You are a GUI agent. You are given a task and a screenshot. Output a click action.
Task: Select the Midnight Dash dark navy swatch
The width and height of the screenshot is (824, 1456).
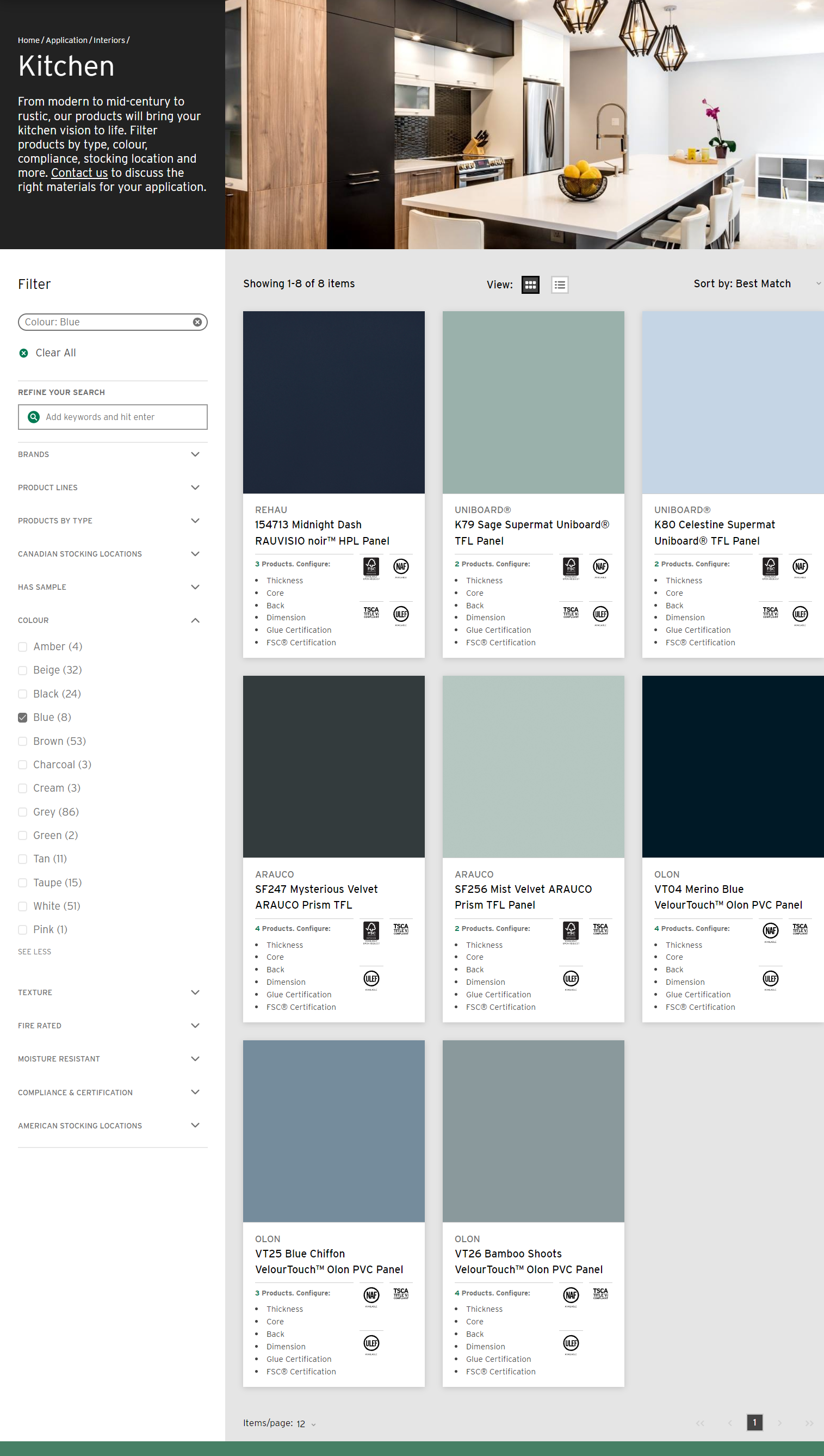[334, 403]
